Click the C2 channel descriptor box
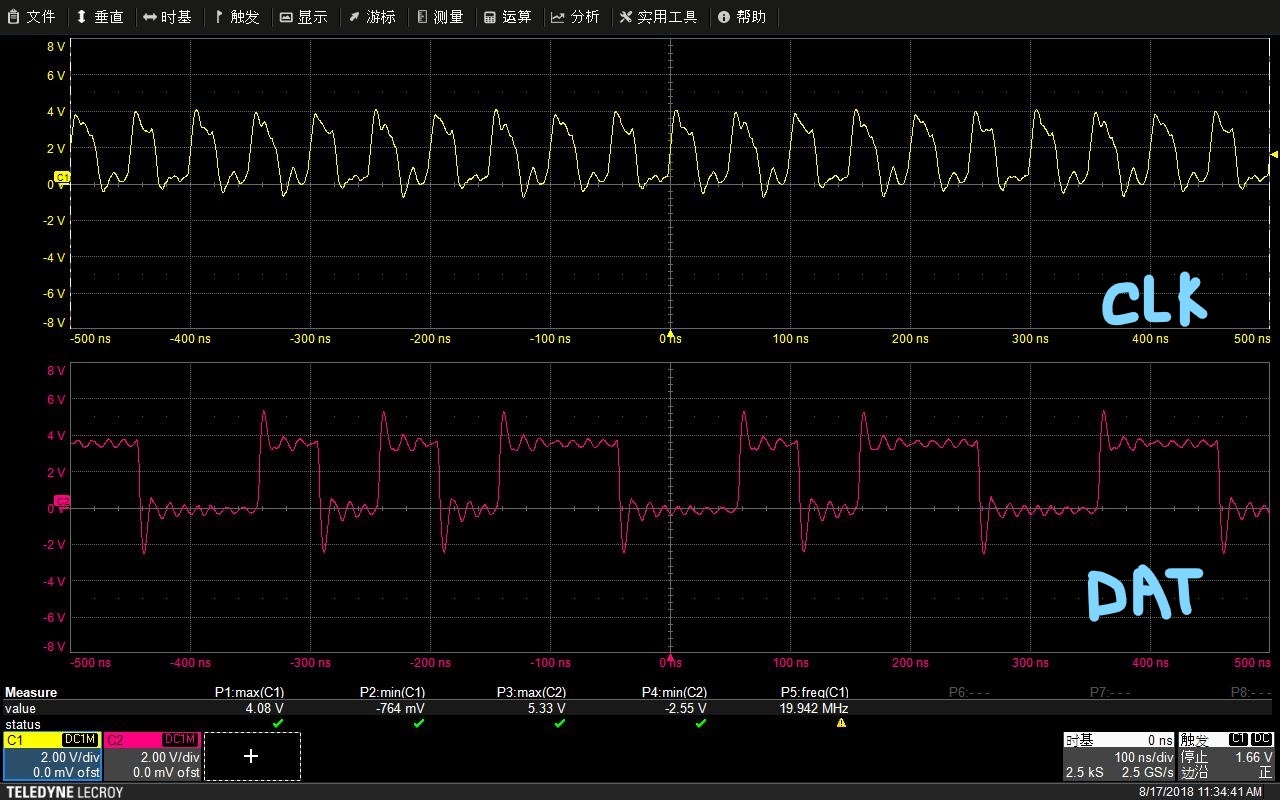Image resolution: width=1280 pixels, height=800 pixels. pyautogui.click(x=152, y=756)
